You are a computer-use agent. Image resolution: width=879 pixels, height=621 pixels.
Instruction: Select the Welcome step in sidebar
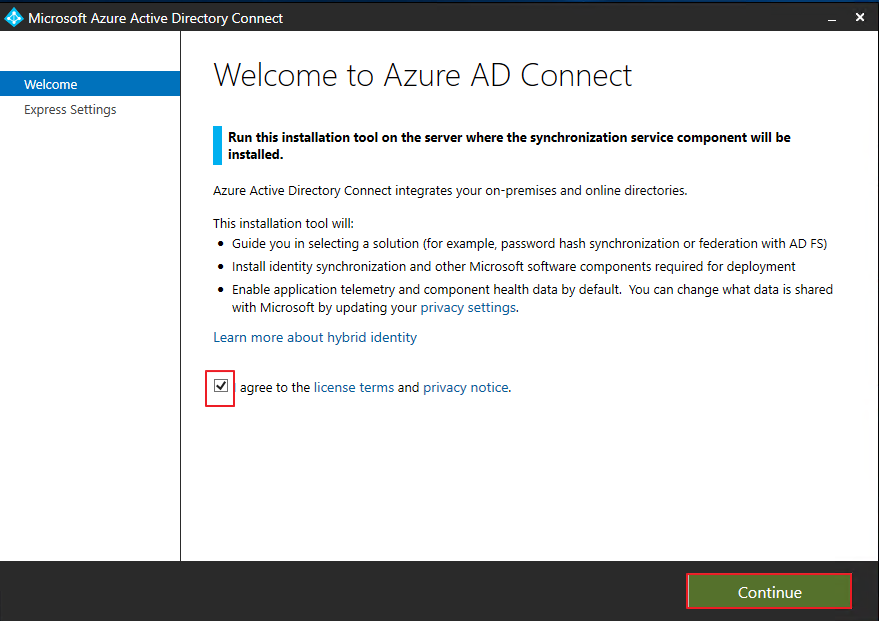[90, 84]
